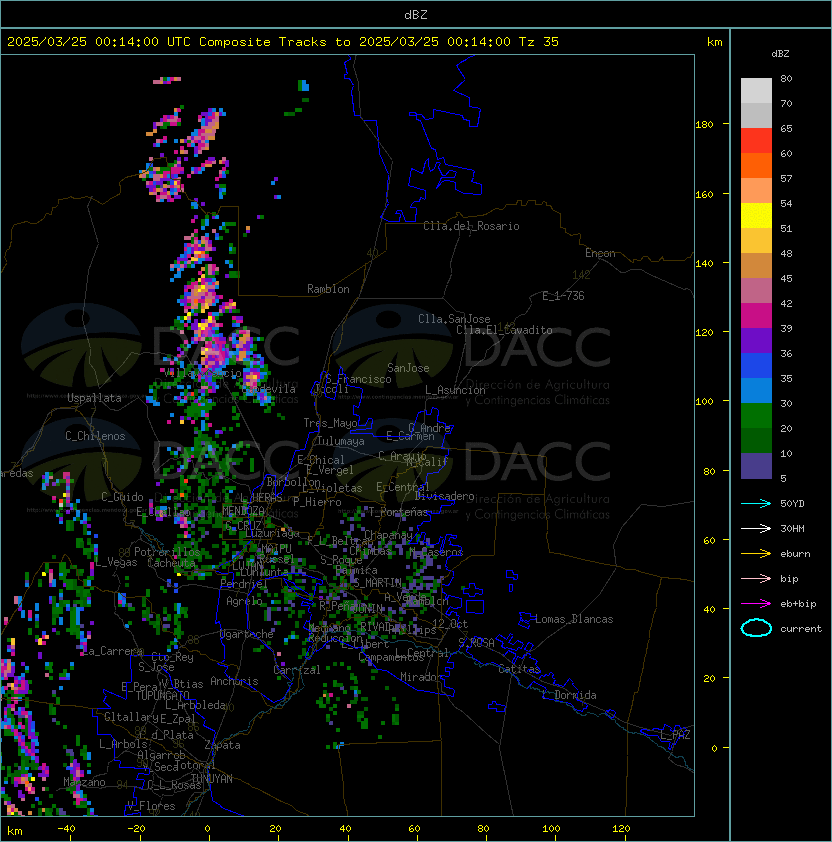Click the '5' value at bottom of dBZ scale

[x=783, y=478]
